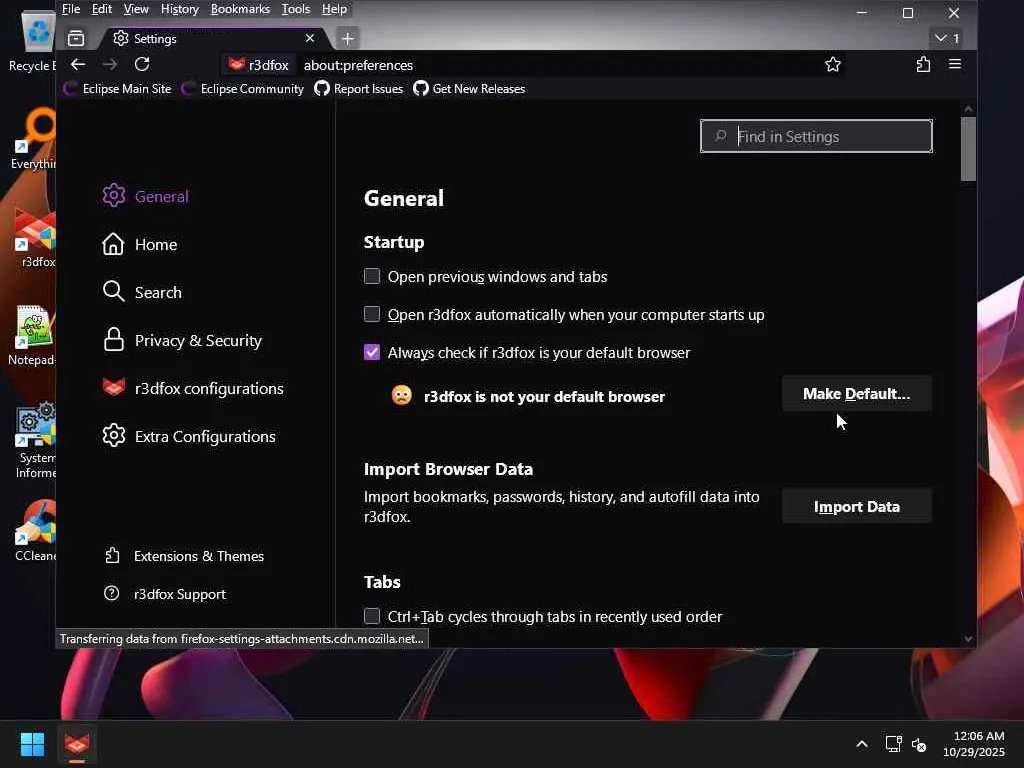Open the Windows Start menu
Screen dimensions: 1024x768
(32, 744)
